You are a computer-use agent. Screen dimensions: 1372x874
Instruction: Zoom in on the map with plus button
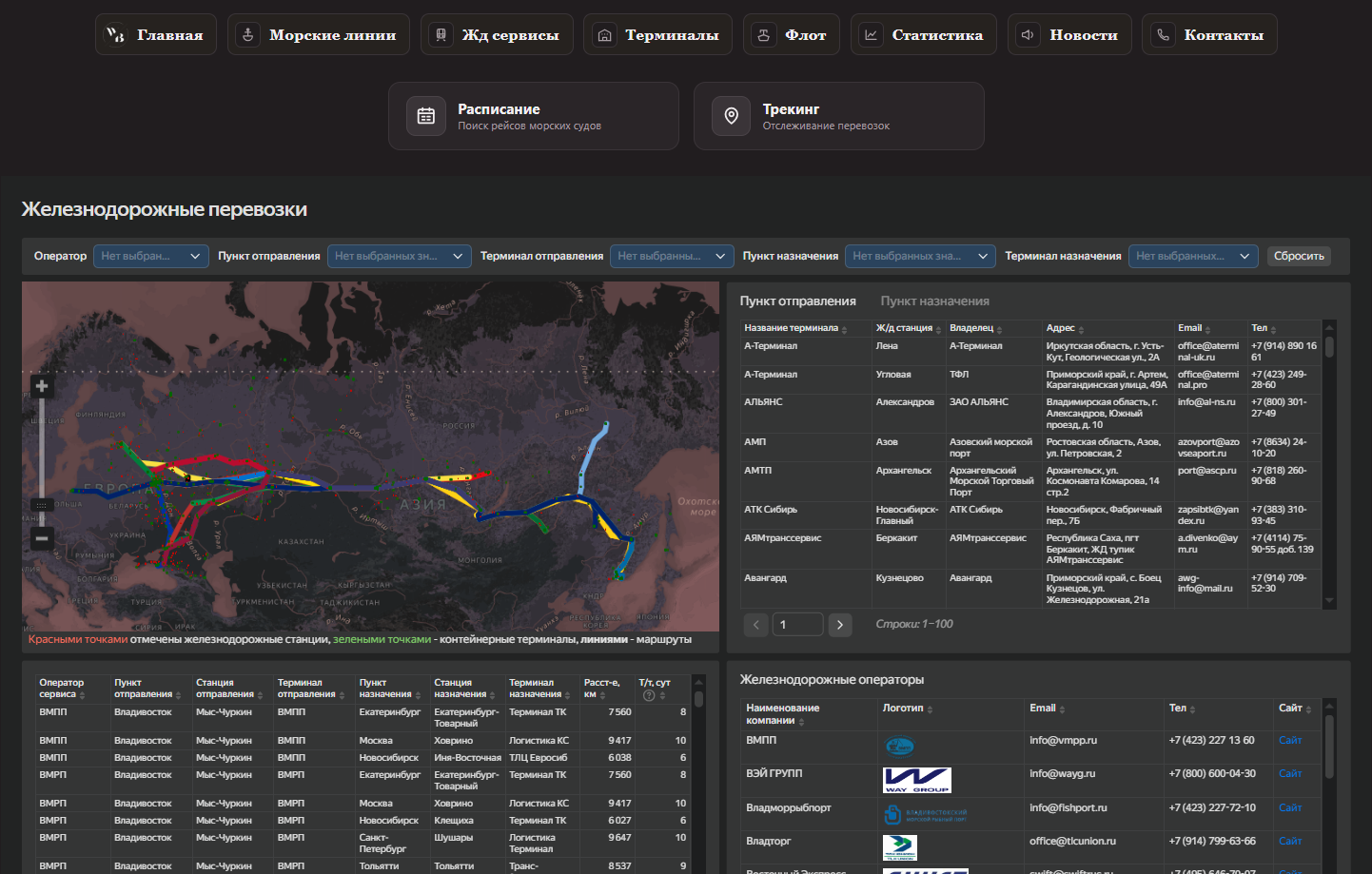tap(42, 386)
